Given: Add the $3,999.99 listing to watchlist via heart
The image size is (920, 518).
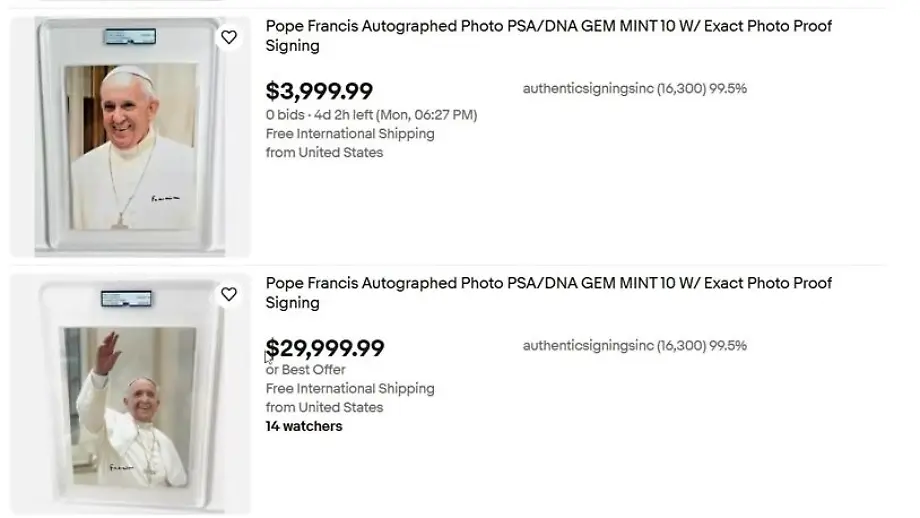Looking at the screenshot, I should [x=229, y=38].
